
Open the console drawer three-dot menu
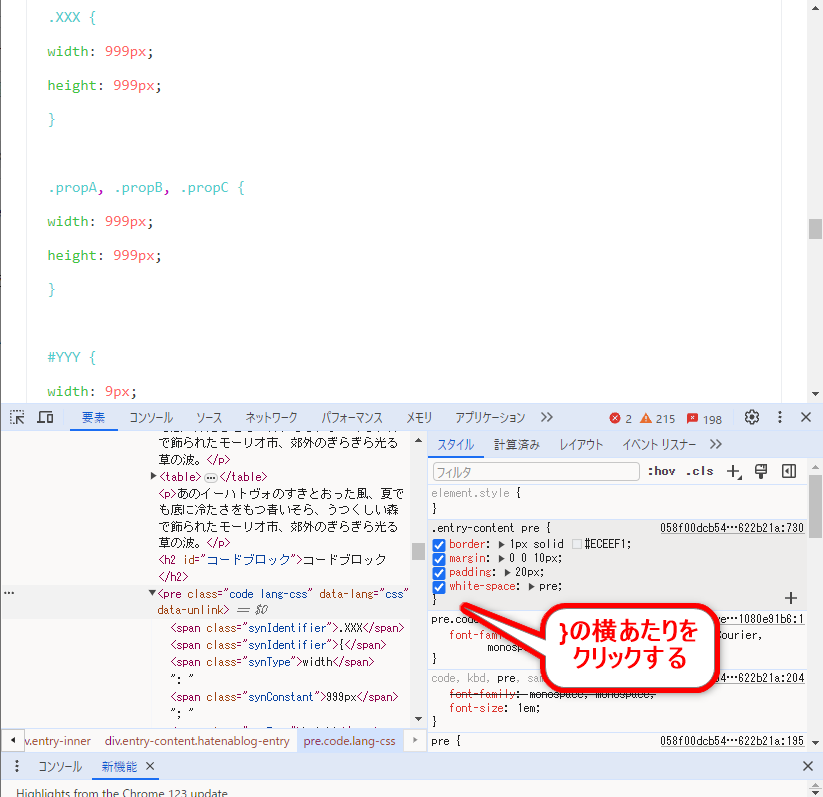pos(17,766)
